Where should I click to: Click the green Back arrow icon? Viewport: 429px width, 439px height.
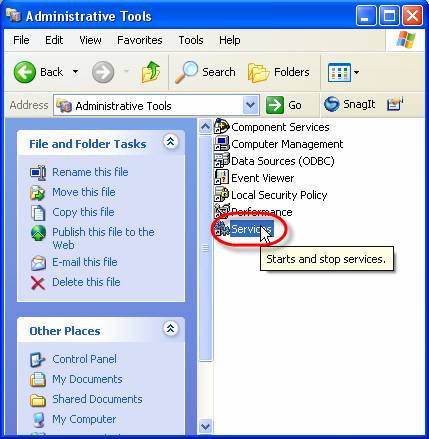[25, 72]
